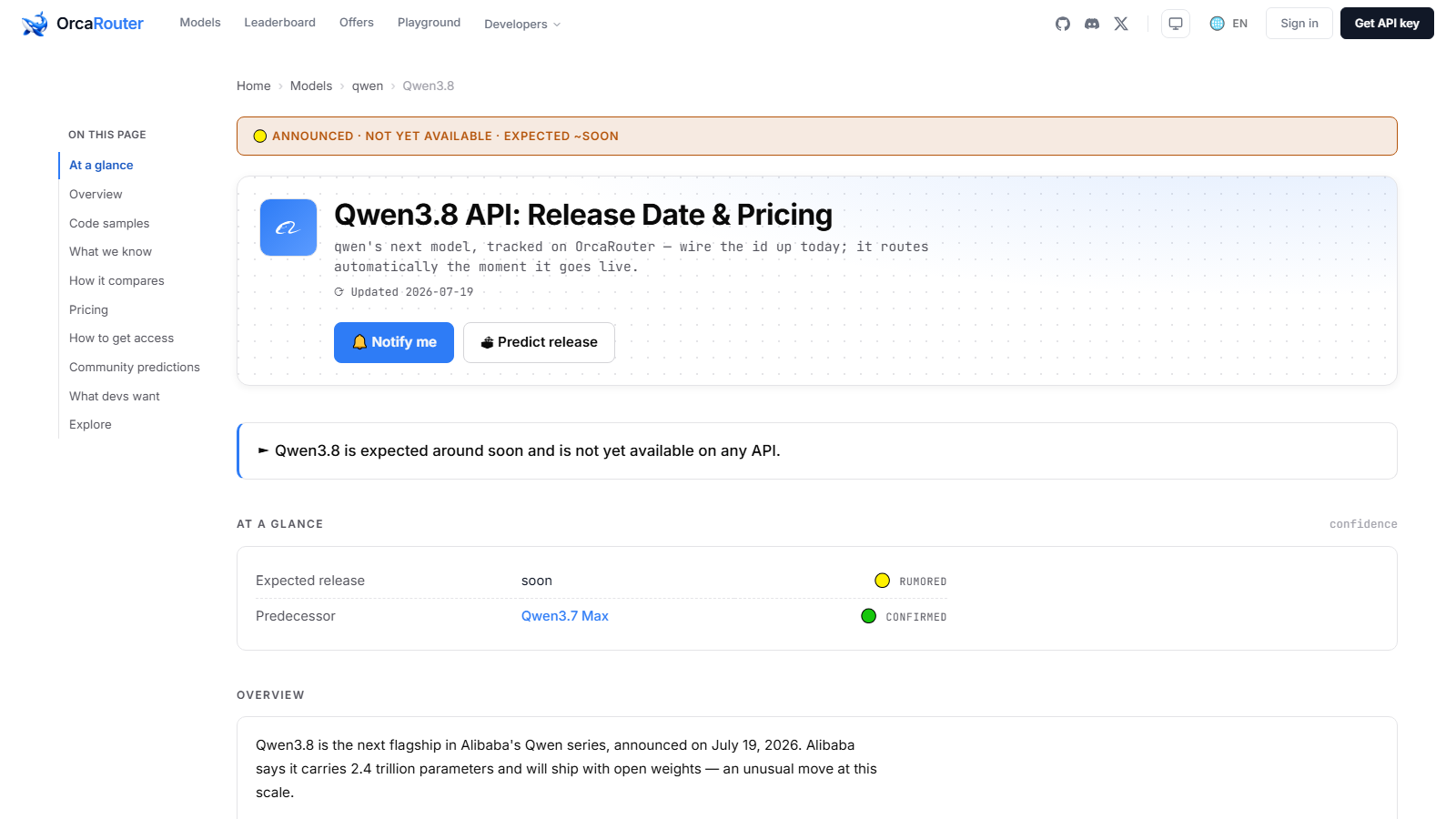Jump to What we know section
Viewport: 1456px width, 819px height.
click(111, 251)
